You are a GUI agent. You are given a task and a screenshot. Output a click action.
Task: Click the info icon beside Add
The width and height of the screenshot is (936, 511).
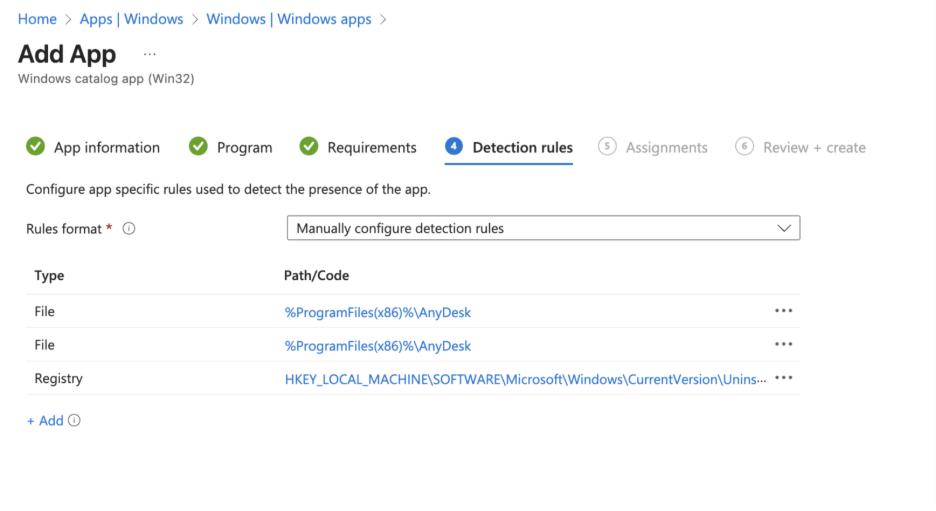[x=74, y=421]
